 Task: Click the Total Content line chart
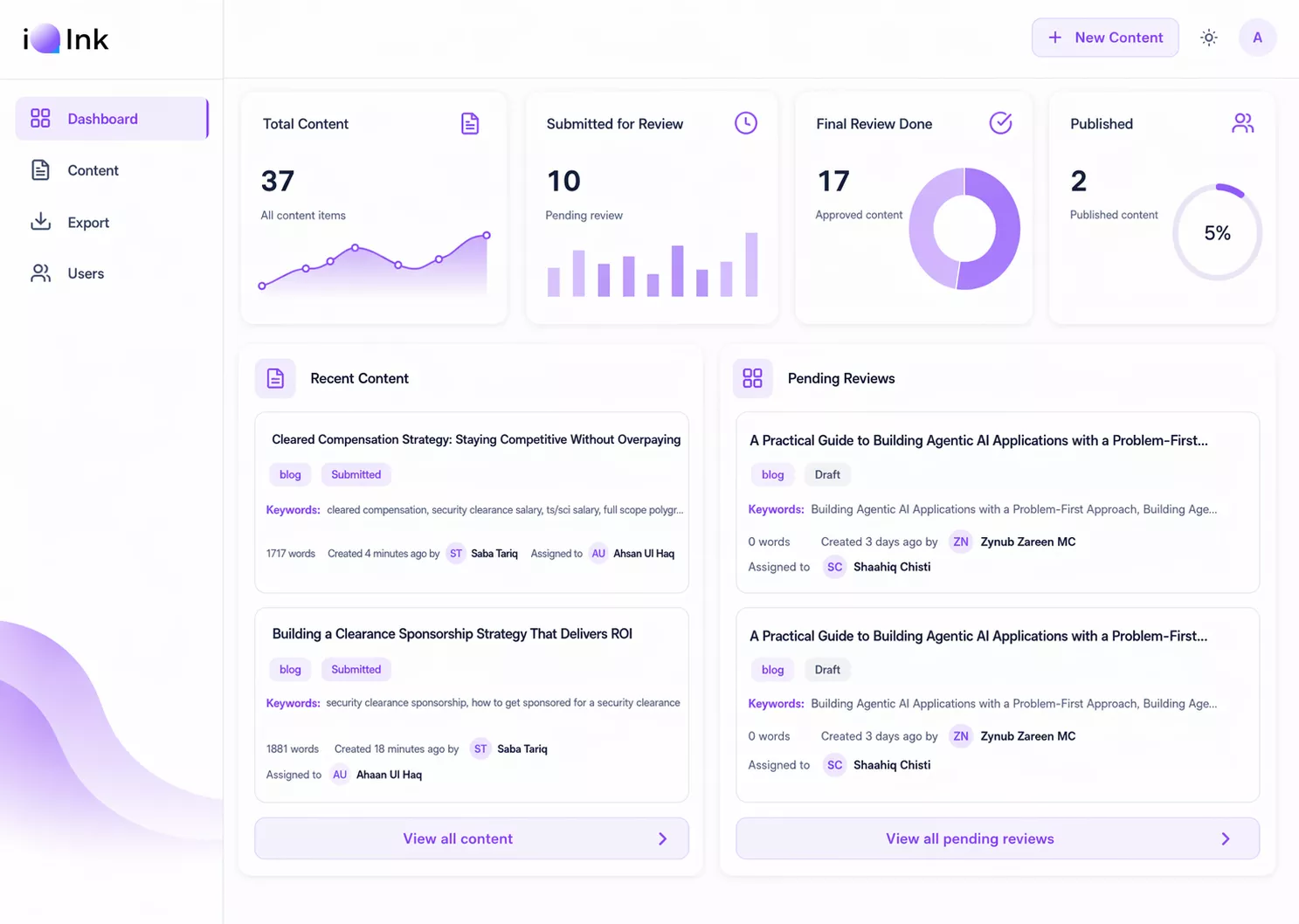pyautogui.click(x=374, y=263)
